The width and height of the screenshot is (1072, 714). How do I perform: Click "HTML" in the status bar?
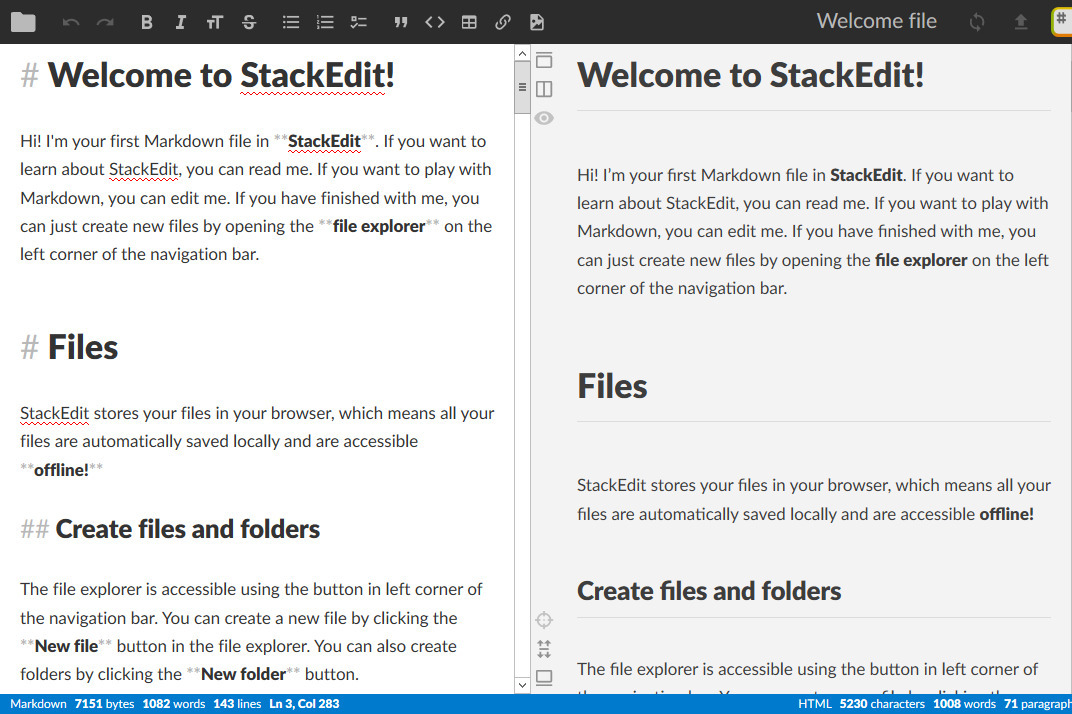coord(815,704)
